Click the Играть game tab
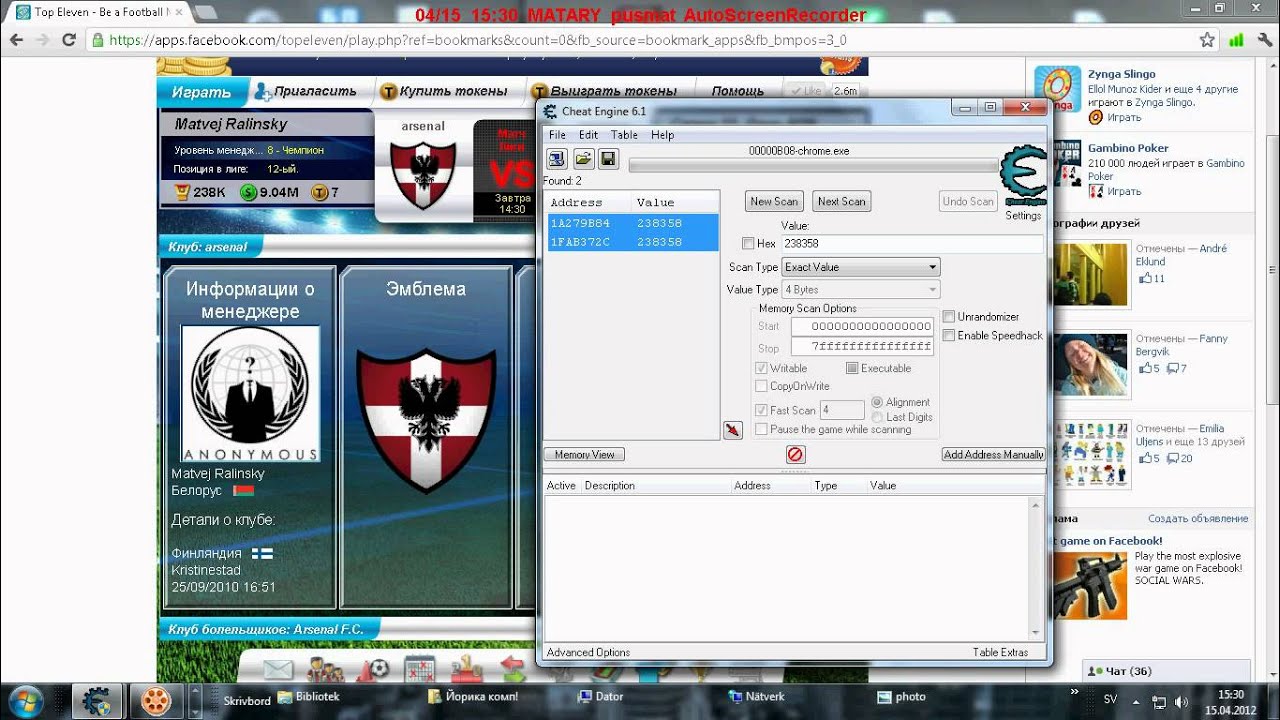This screenshot has width=1280, height=720. 201,92
